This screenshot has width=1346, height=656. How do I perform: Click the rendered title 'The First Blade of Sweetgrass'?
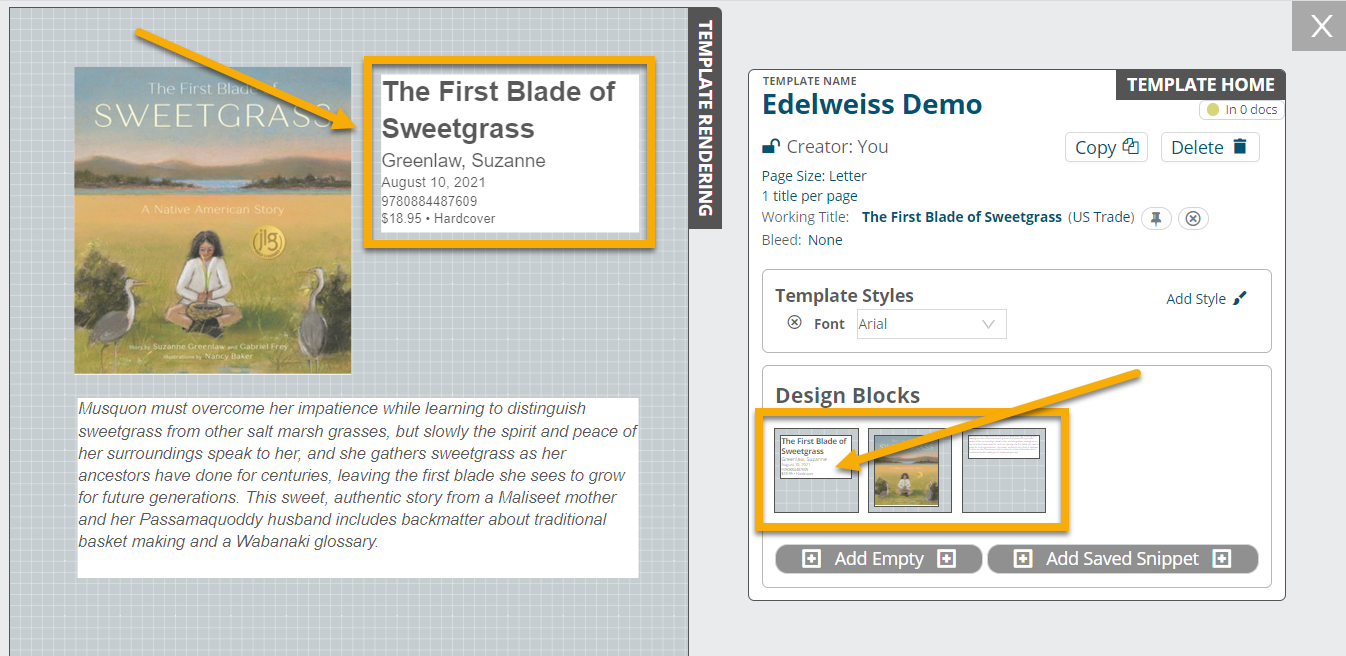click(499, 110)
